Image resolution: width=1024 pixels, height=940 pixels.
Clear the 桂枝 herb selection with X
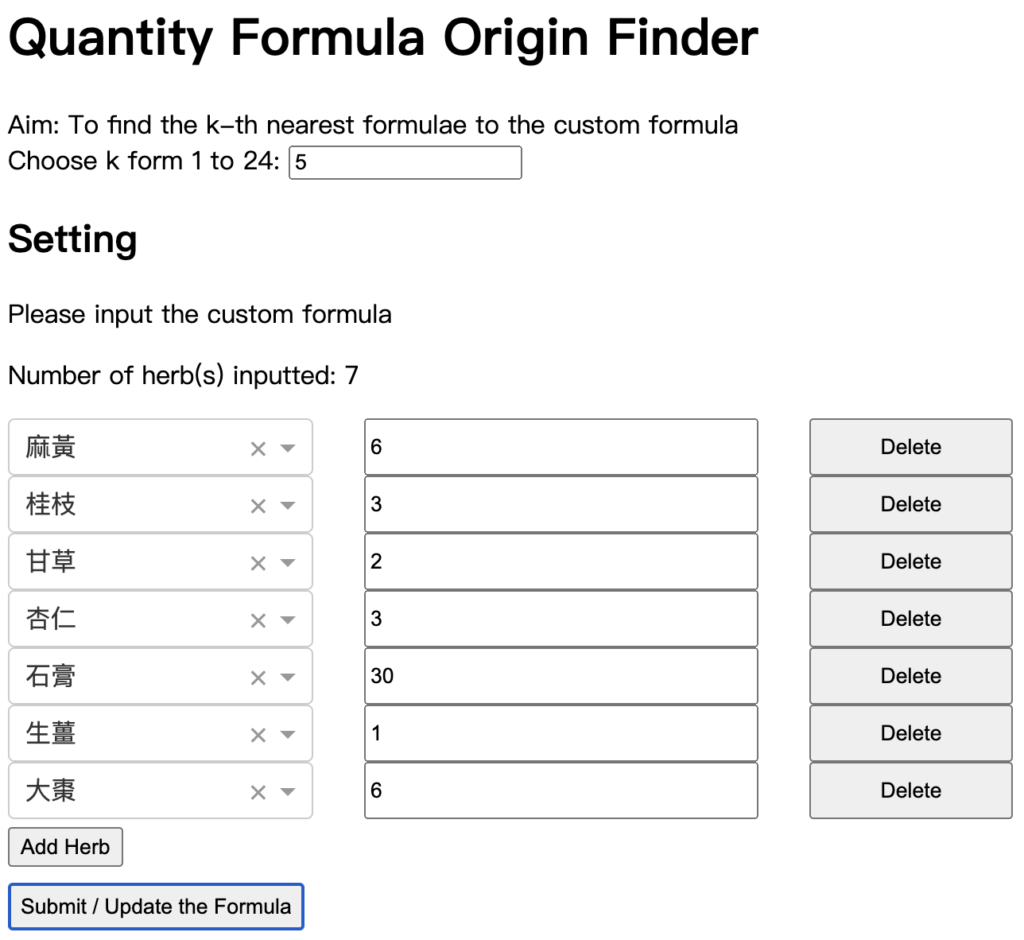coord(258,506)
